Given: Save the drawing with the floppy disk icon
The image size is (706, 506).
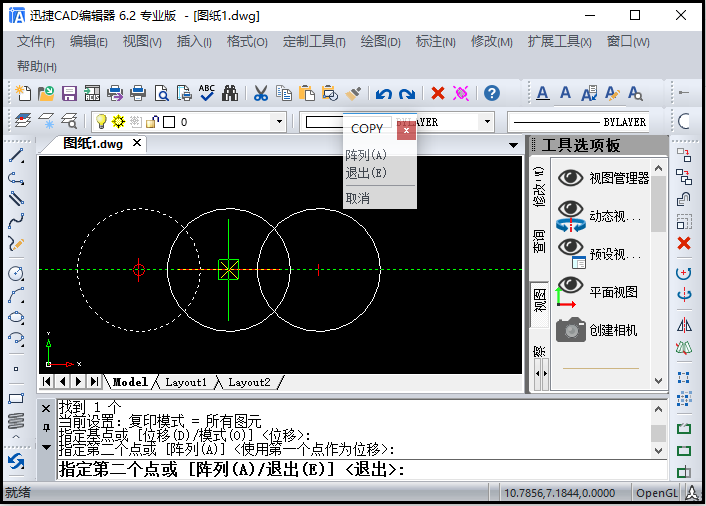Looking at the screenshot, I should point(69,93).
